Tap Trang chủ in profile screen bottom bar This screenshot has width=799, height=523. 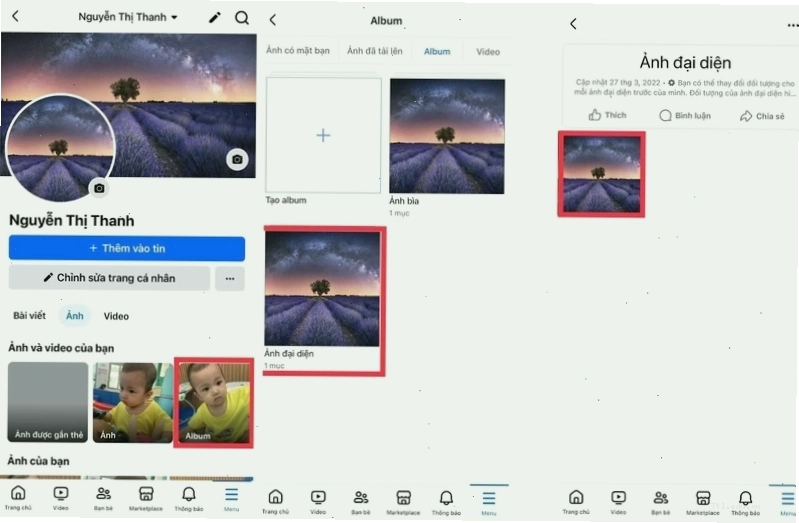tap(18, 498)
